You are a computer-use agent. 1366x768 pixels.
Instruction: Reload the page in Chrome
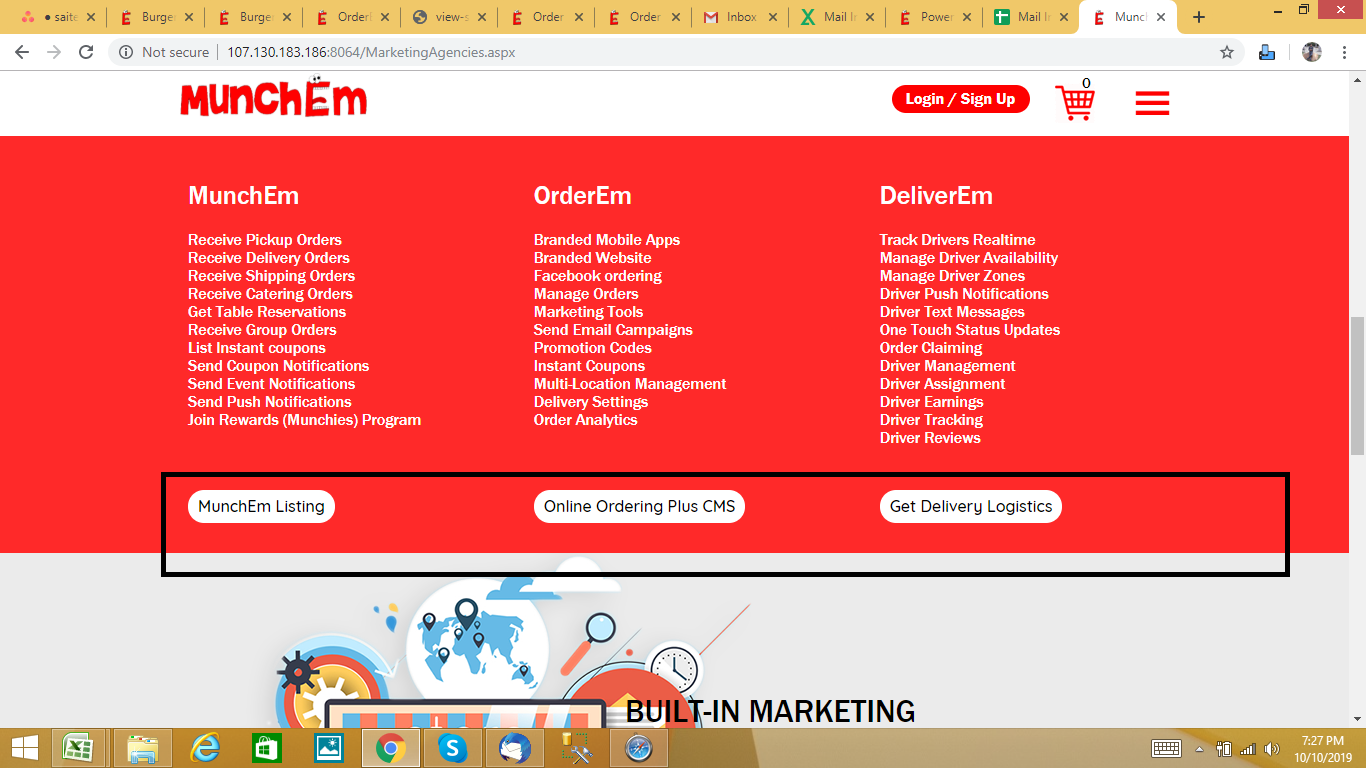86,52
